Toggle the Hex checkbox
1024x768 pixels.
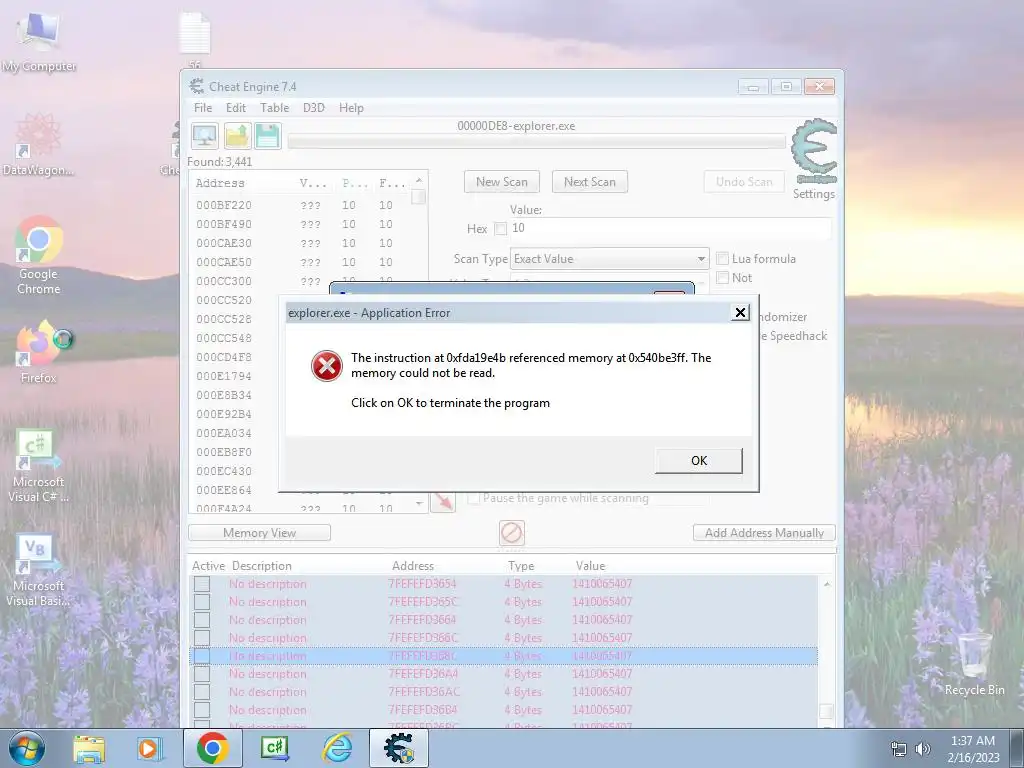[500, 229]
